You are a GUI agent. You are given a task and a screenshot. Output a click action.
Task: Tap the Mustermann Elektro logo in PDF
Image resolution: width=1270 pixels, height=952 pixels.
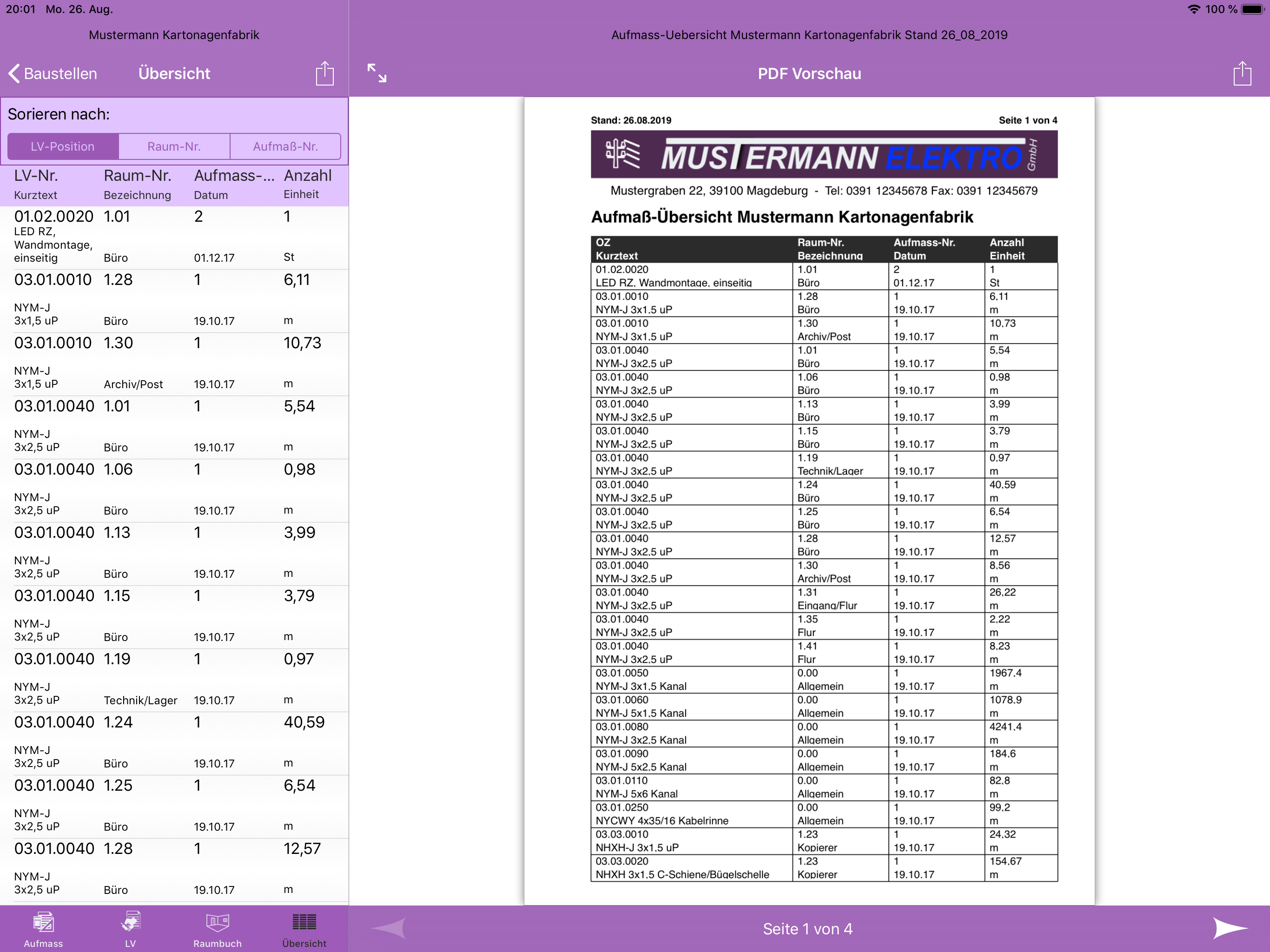tap(824, 154)
